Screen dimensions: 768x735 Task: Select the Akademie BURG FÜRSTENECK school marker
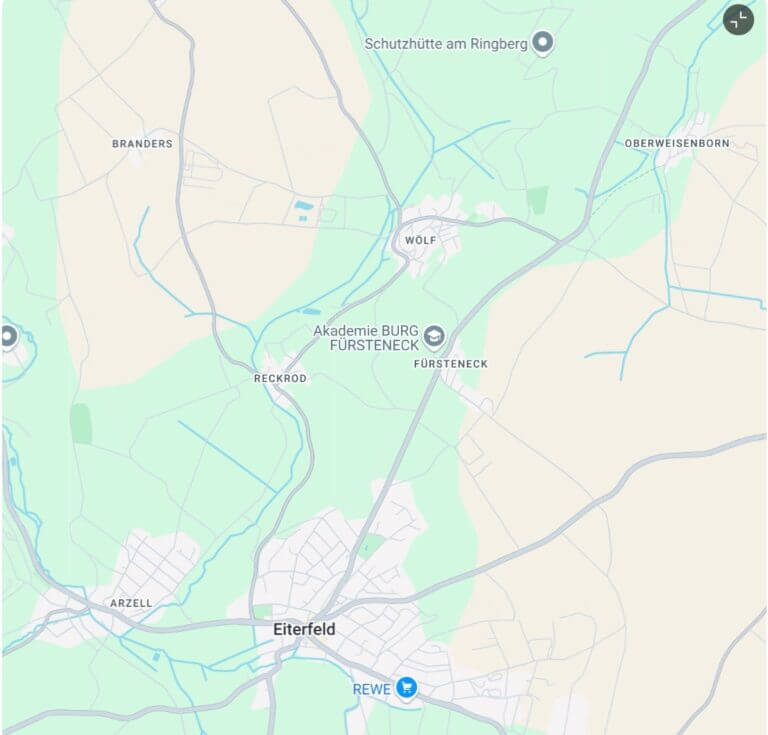click(434, 337)
